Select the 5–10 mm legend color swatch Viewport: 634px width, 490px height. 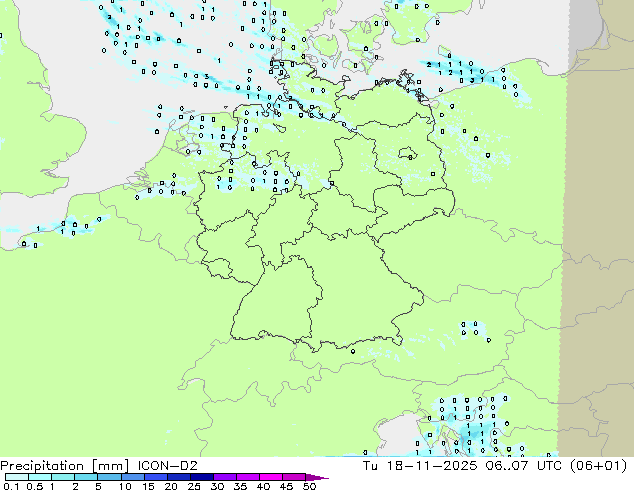(x=109, y=477)
